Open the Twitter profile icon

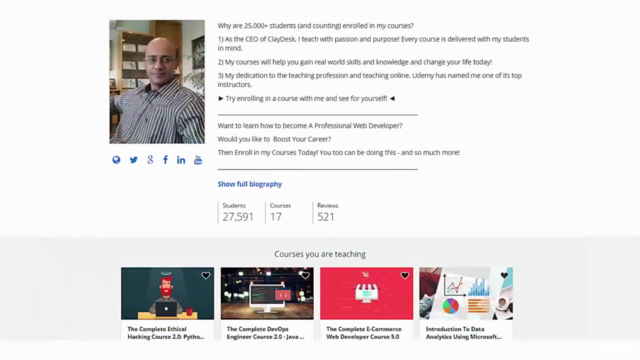(x=133, y=160)
